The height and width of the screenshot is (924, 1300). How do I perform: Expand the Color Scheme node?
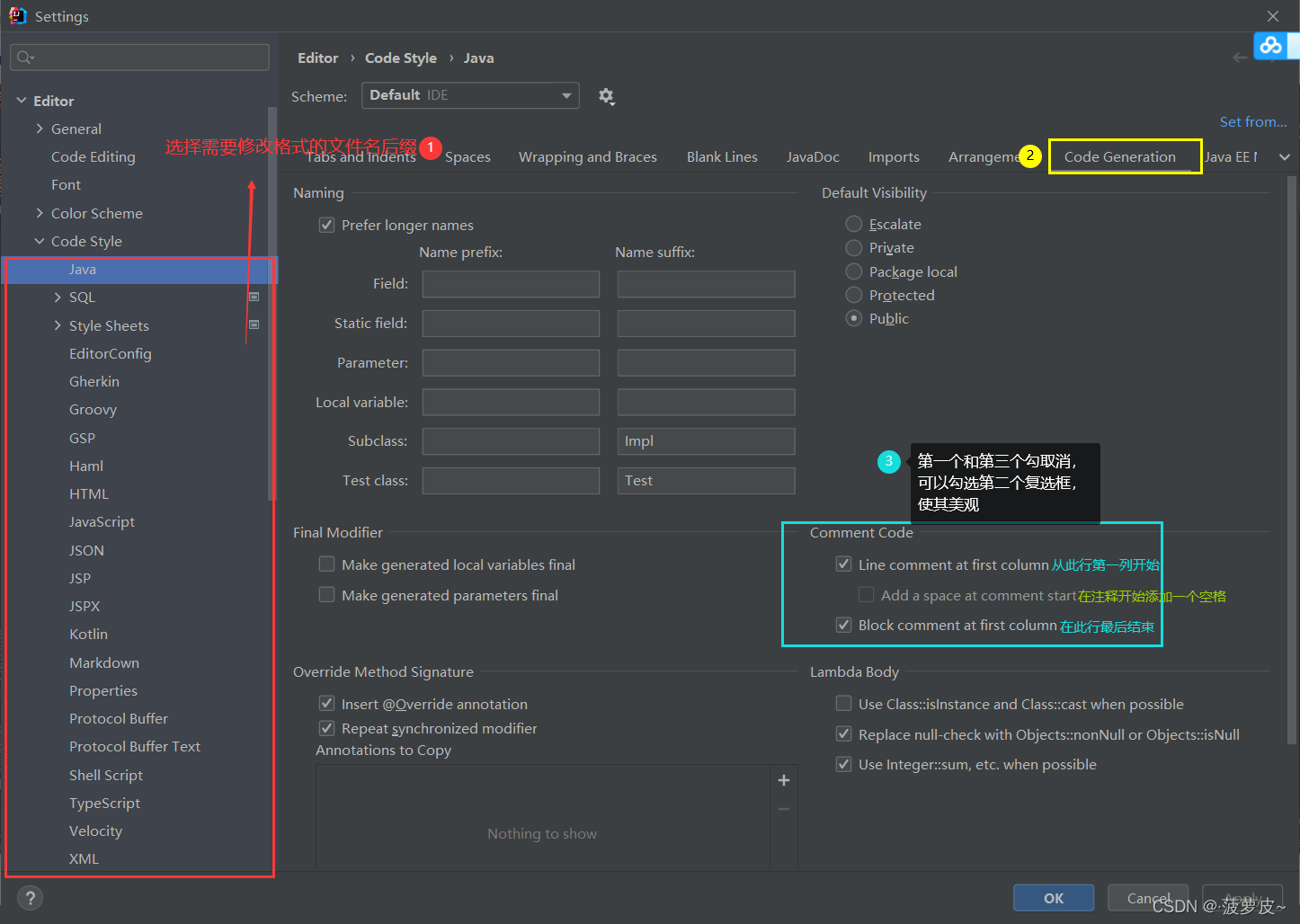pos(40,213)
